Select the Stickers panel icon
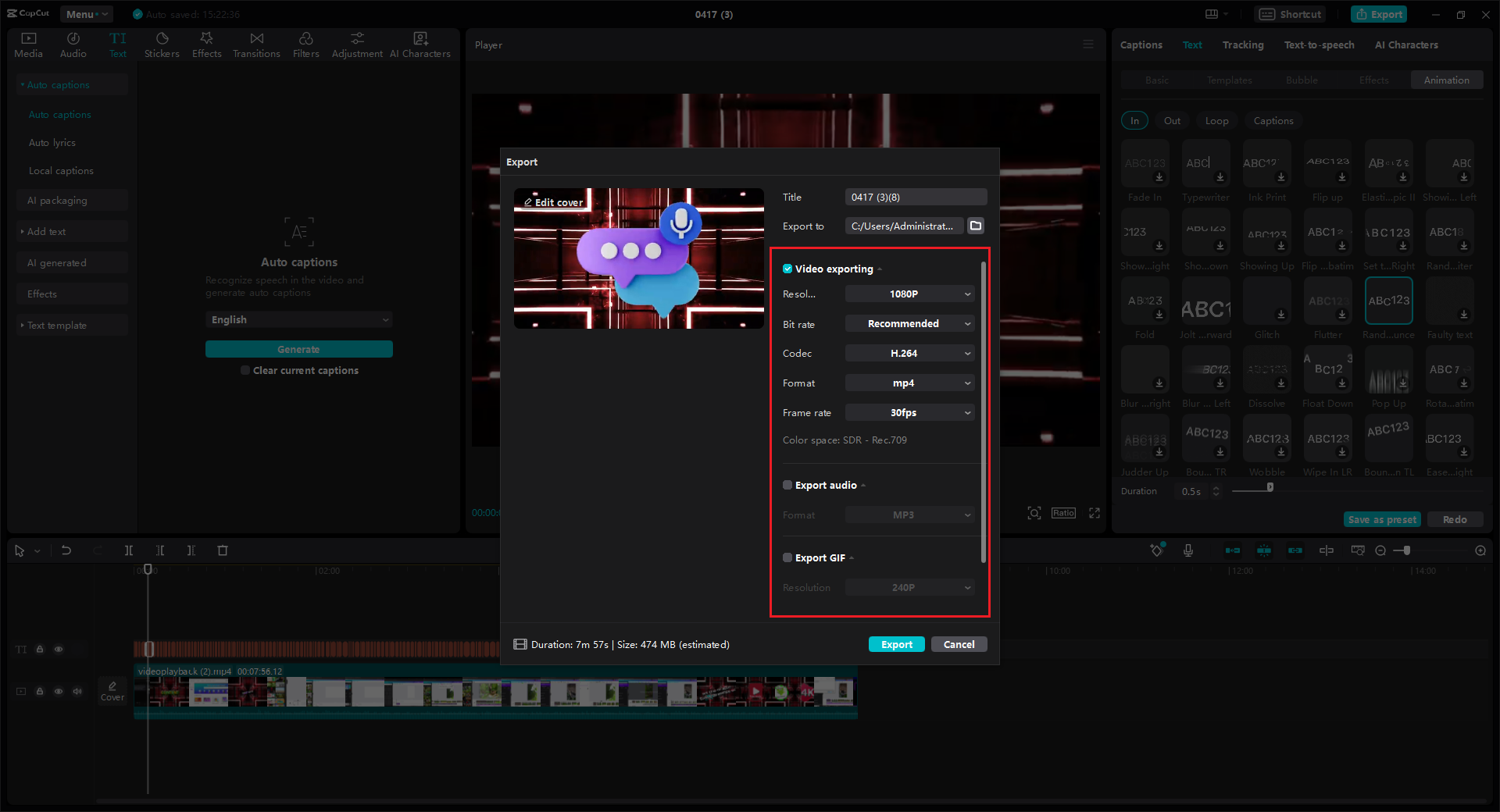This screenshot has height=812, width=1500. 162,44
